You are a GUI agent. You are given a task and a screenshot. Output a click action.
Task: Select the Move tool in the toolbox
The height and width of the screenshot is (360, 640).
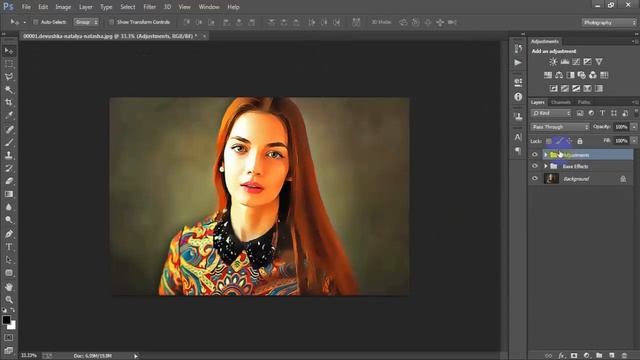coord(9,51)
